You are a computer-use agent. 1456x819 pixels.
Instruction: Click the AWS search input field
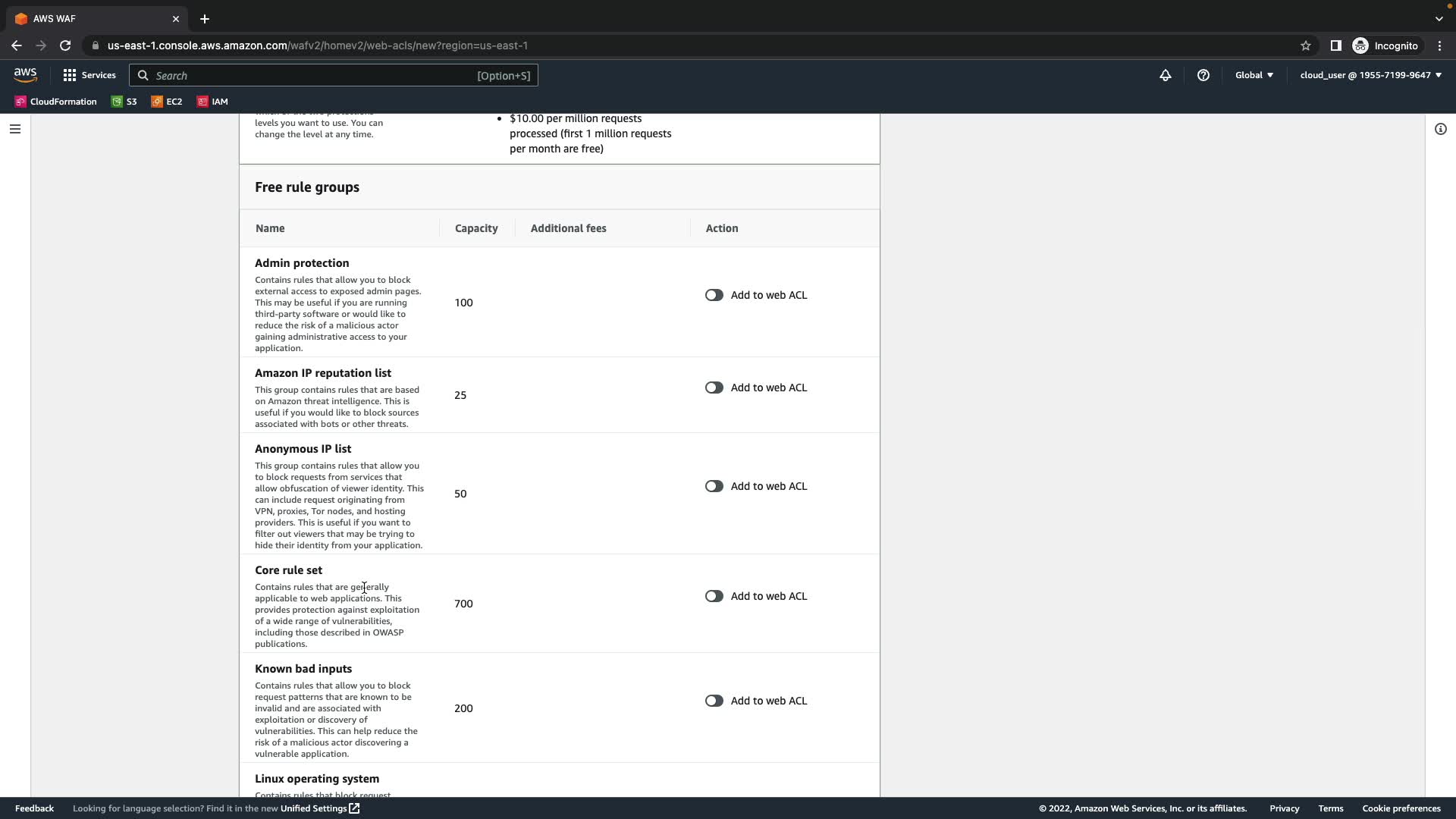point(334,76)
